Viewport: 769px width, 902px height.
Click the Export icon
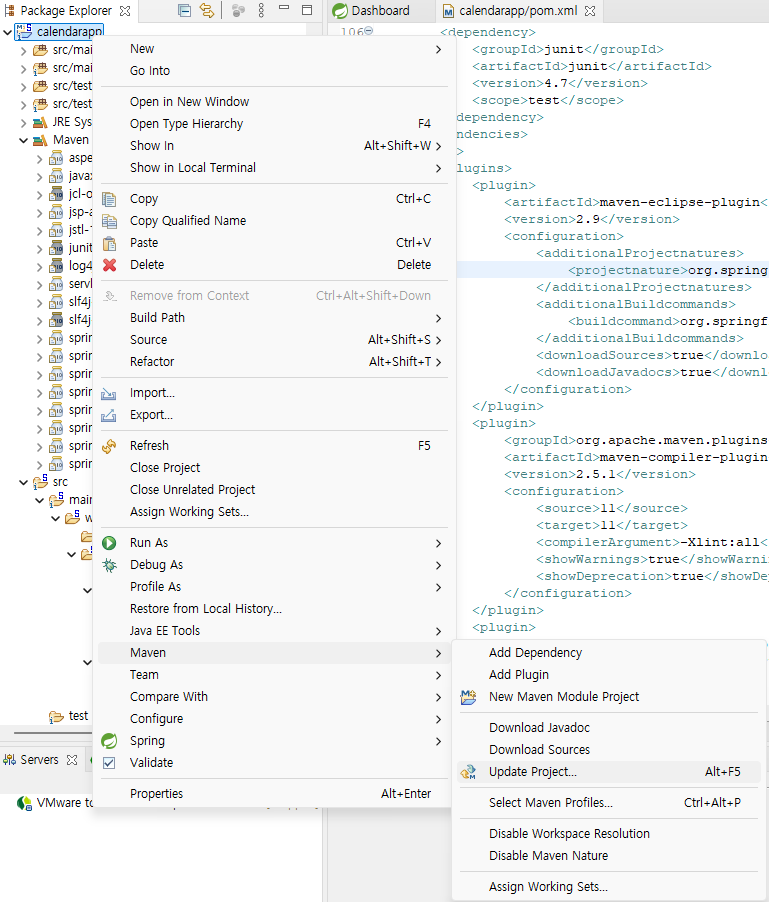point(109,415)
